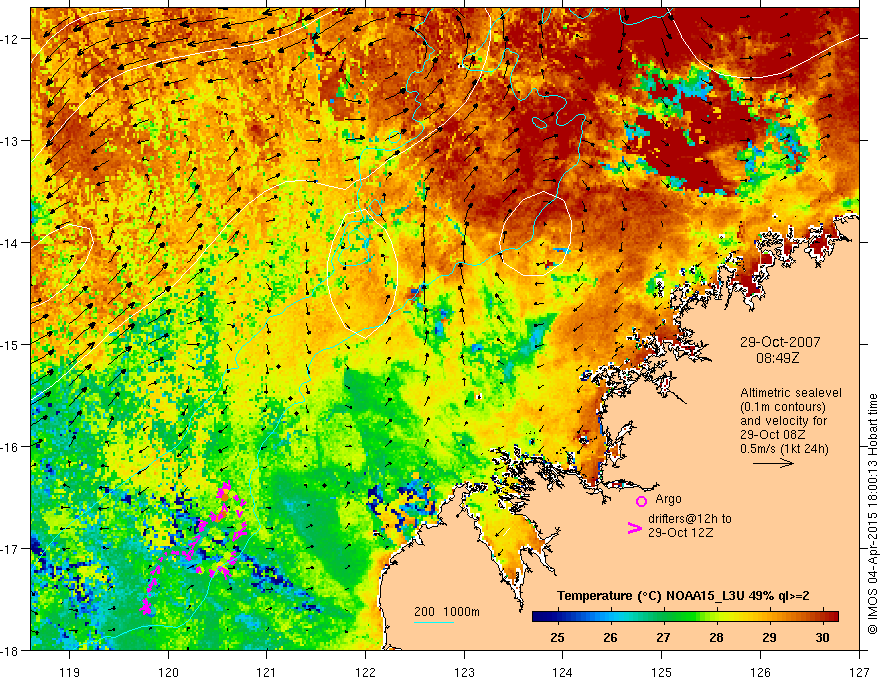Click the latitude axis label '-18'
The image size is (880, 680).
[x=10, y=650]
